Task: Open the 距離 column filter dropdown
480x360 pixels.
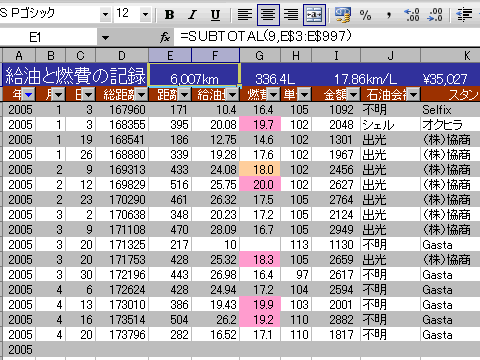Action: [x=184, y=95]
